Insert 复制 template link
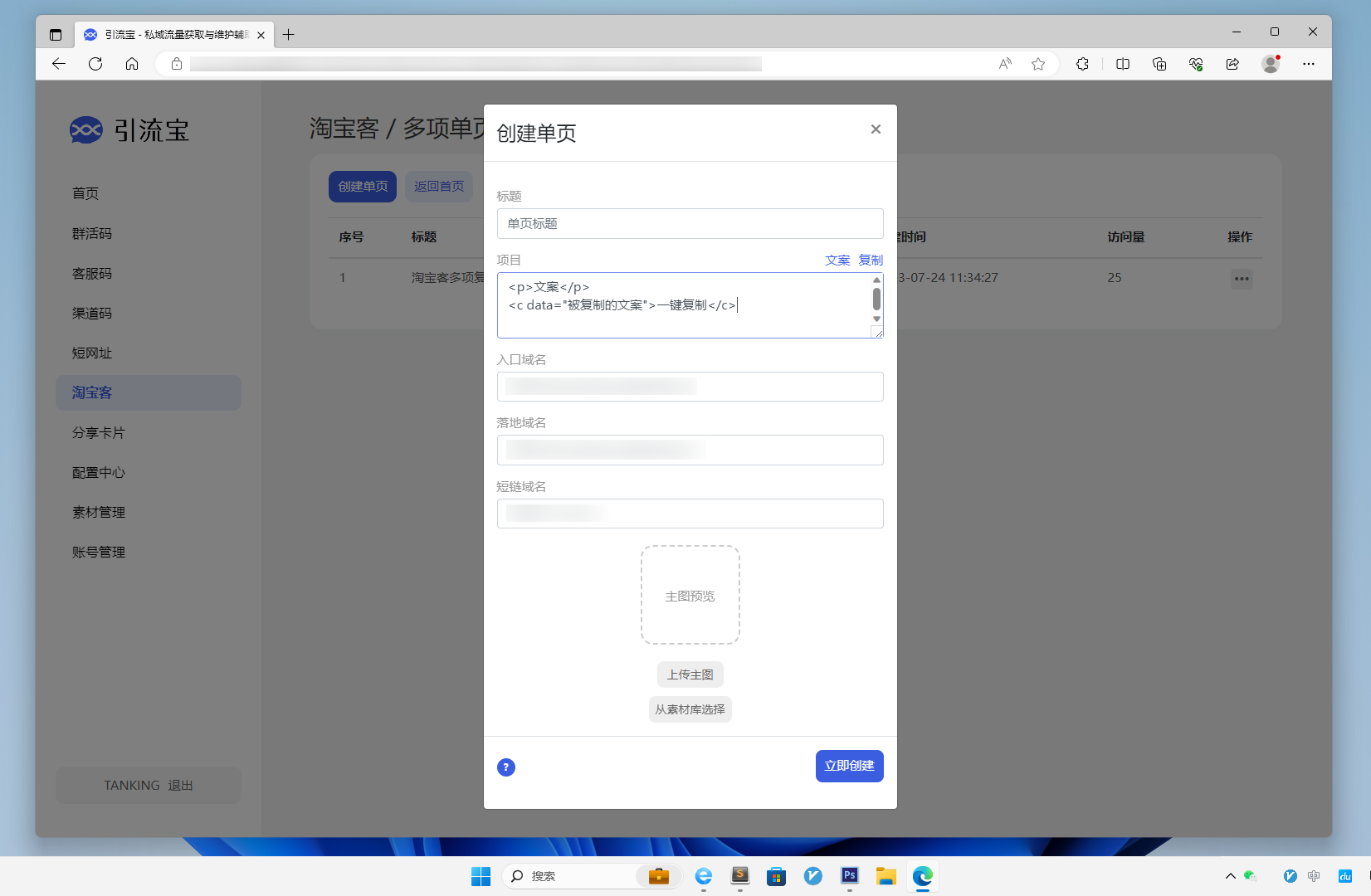This screenshot has height=896, width=1371. click(x=871, y=261)
